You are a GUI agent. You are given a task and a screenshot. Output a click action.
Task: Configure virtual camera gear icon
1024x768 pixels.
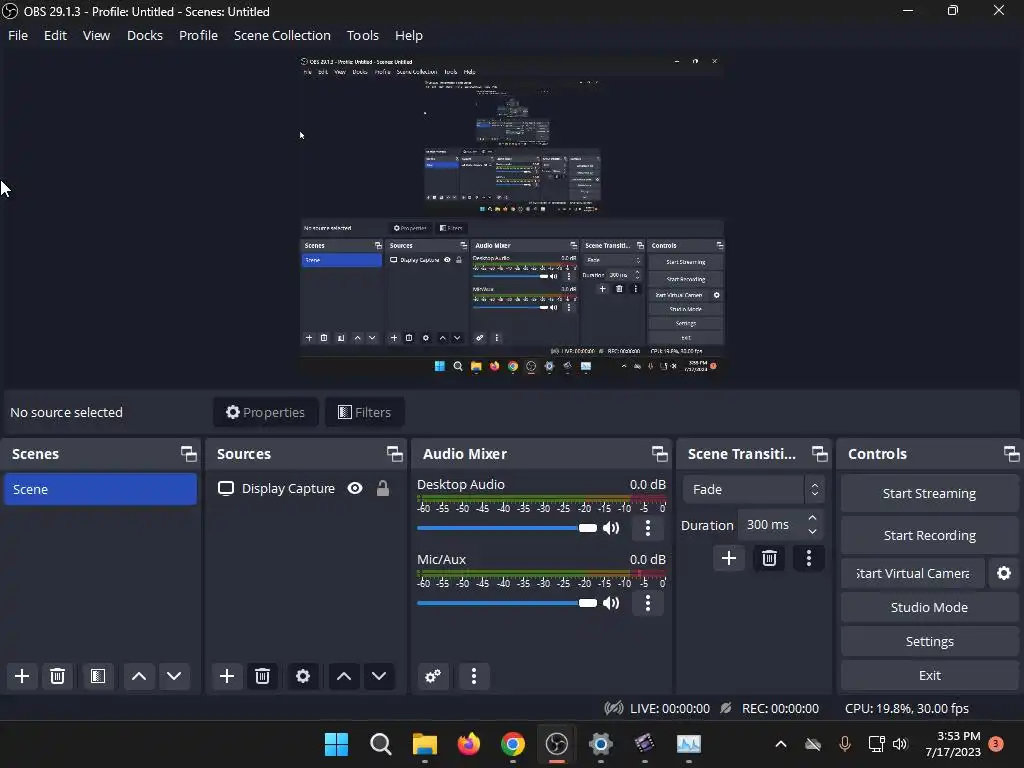[x=1004, y=573]
